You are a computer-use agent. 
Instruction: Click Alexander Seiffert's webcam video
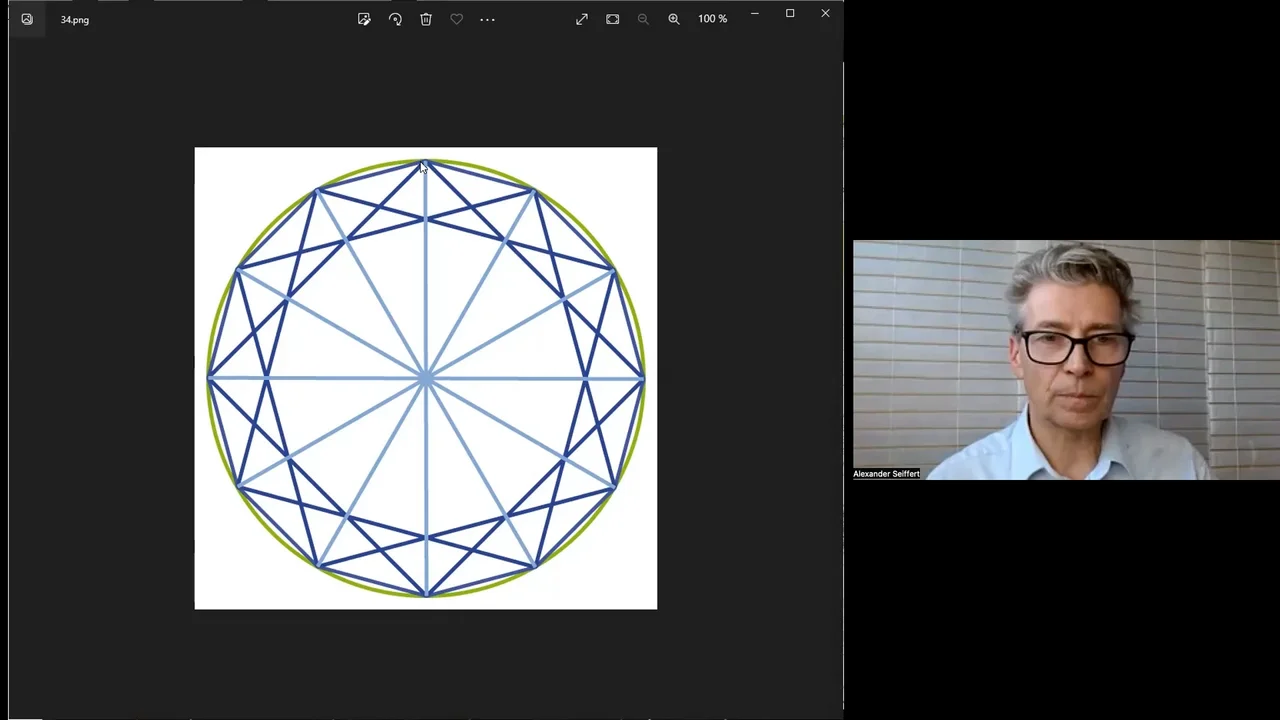pyautogui.click(x=1066, y=359)
